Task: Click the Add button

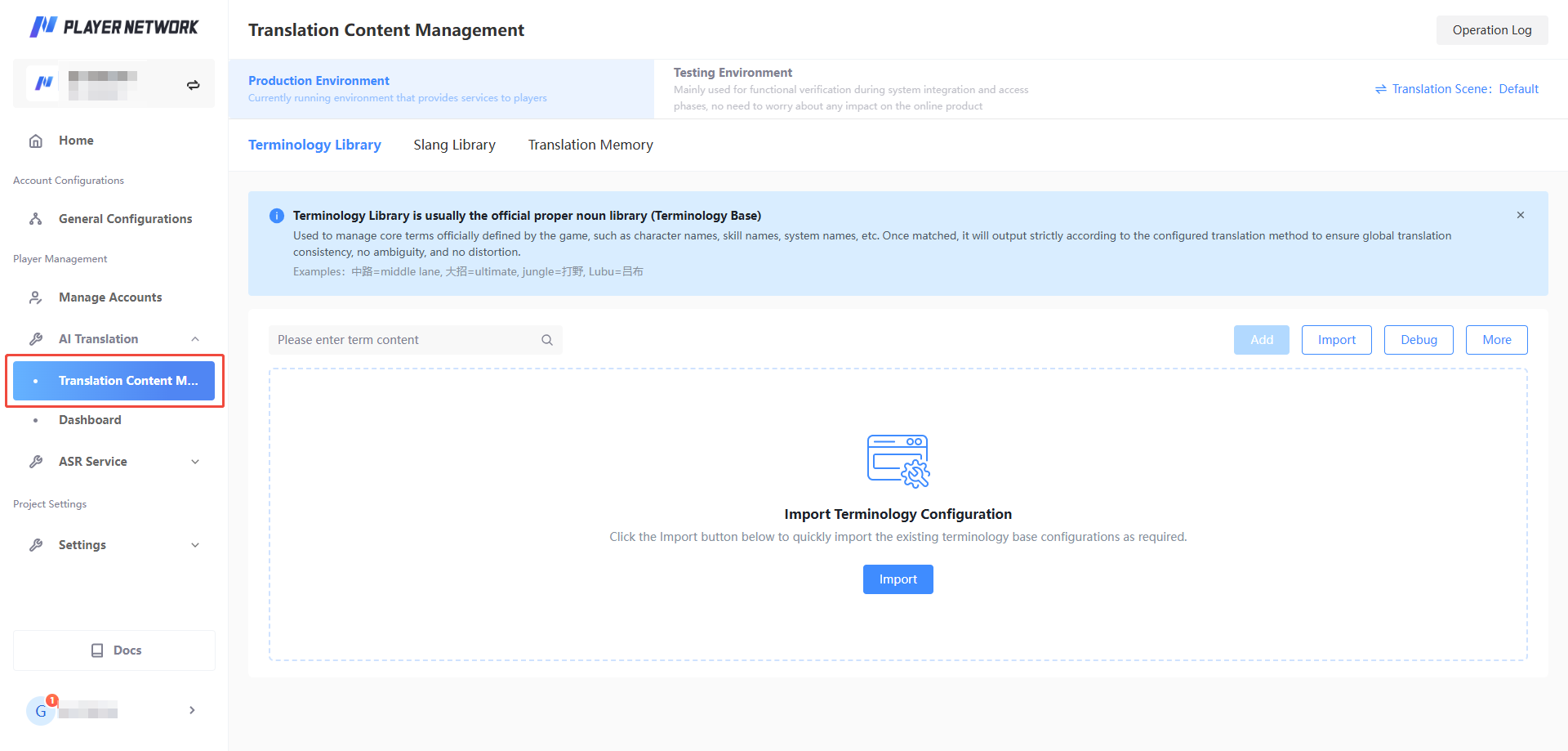Action: coord(1262,340)
